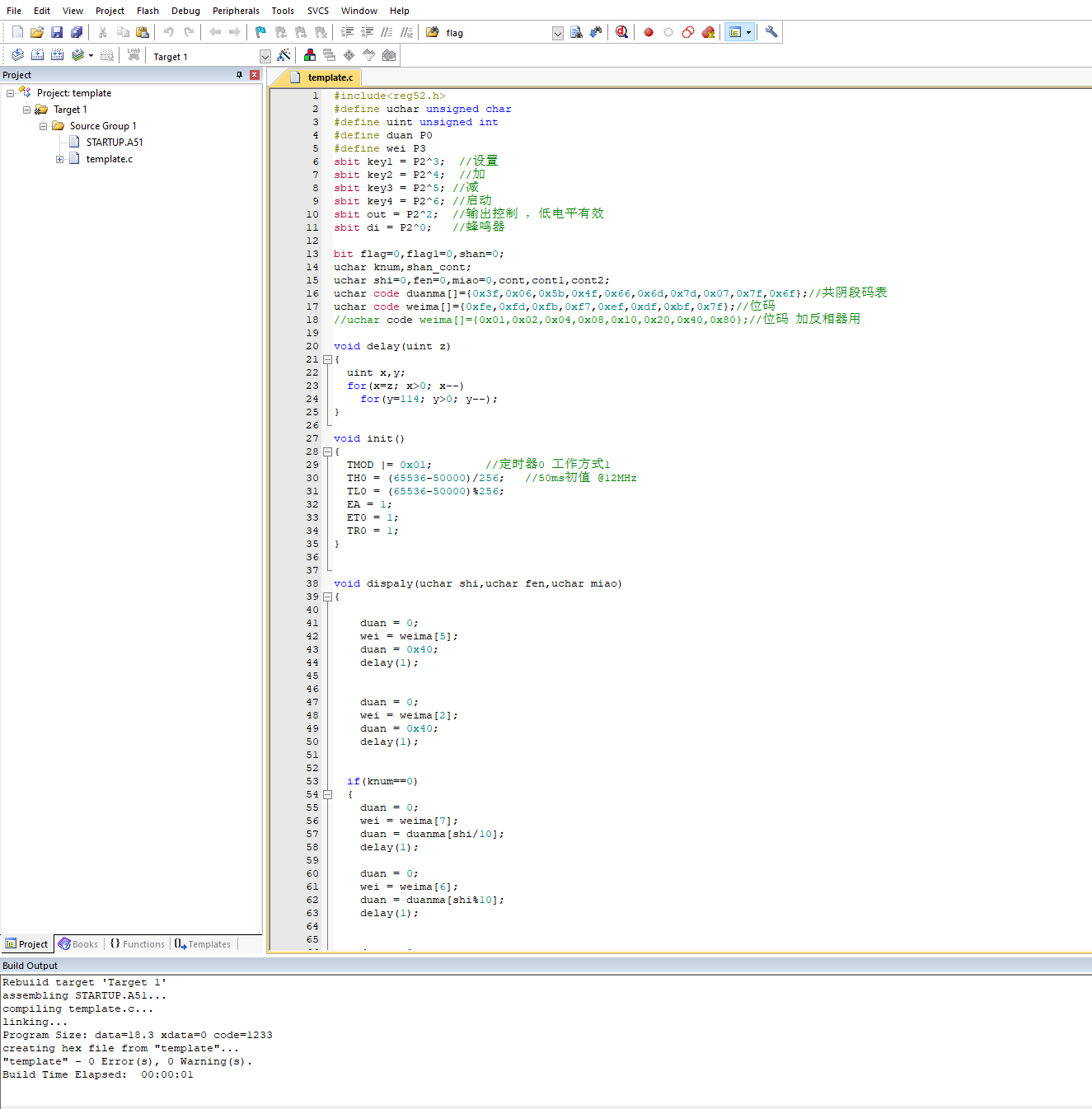Insert a breakpoint using red dot icon
Image resolution: width=1092 pixels, height=1109 pixels.
(649, 32)
